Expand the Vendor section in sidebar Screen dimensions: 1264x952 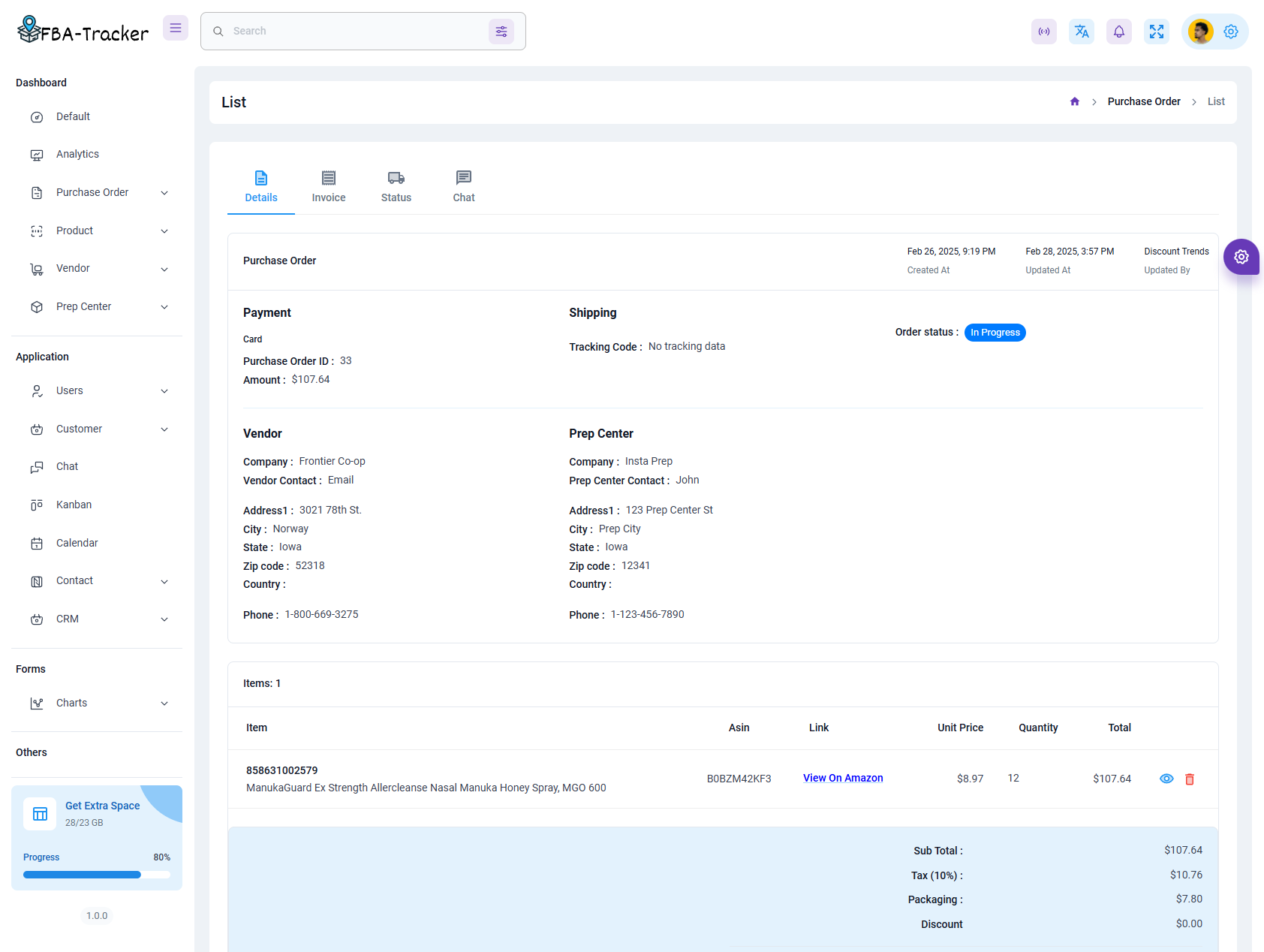point(72,268)
